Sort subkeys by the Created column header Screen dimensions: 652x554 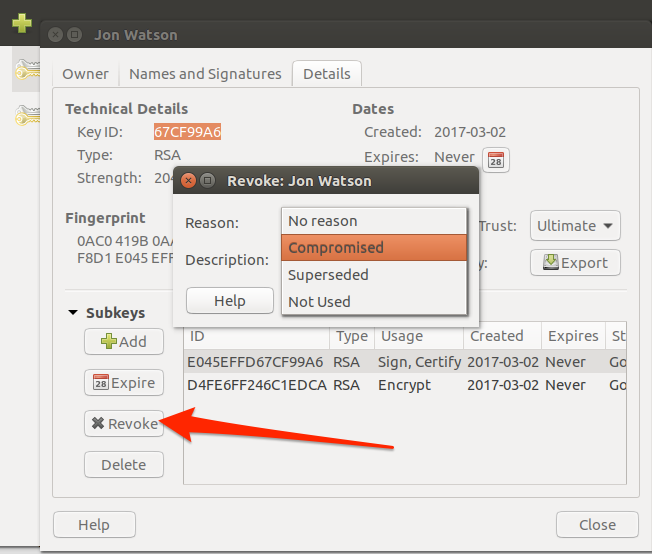point(502,336)
